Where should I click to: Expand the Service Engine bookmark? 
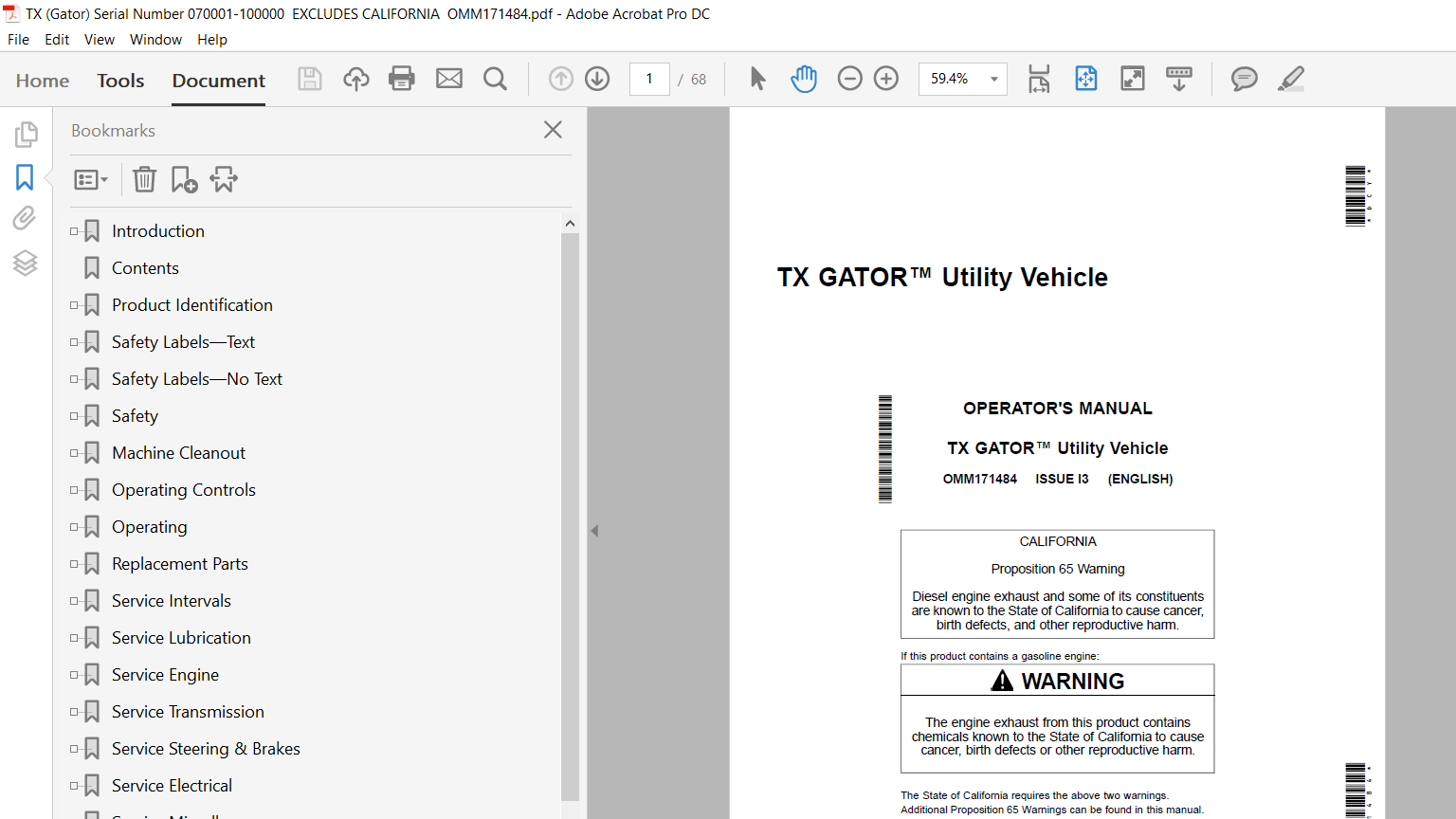pos(74,675)
